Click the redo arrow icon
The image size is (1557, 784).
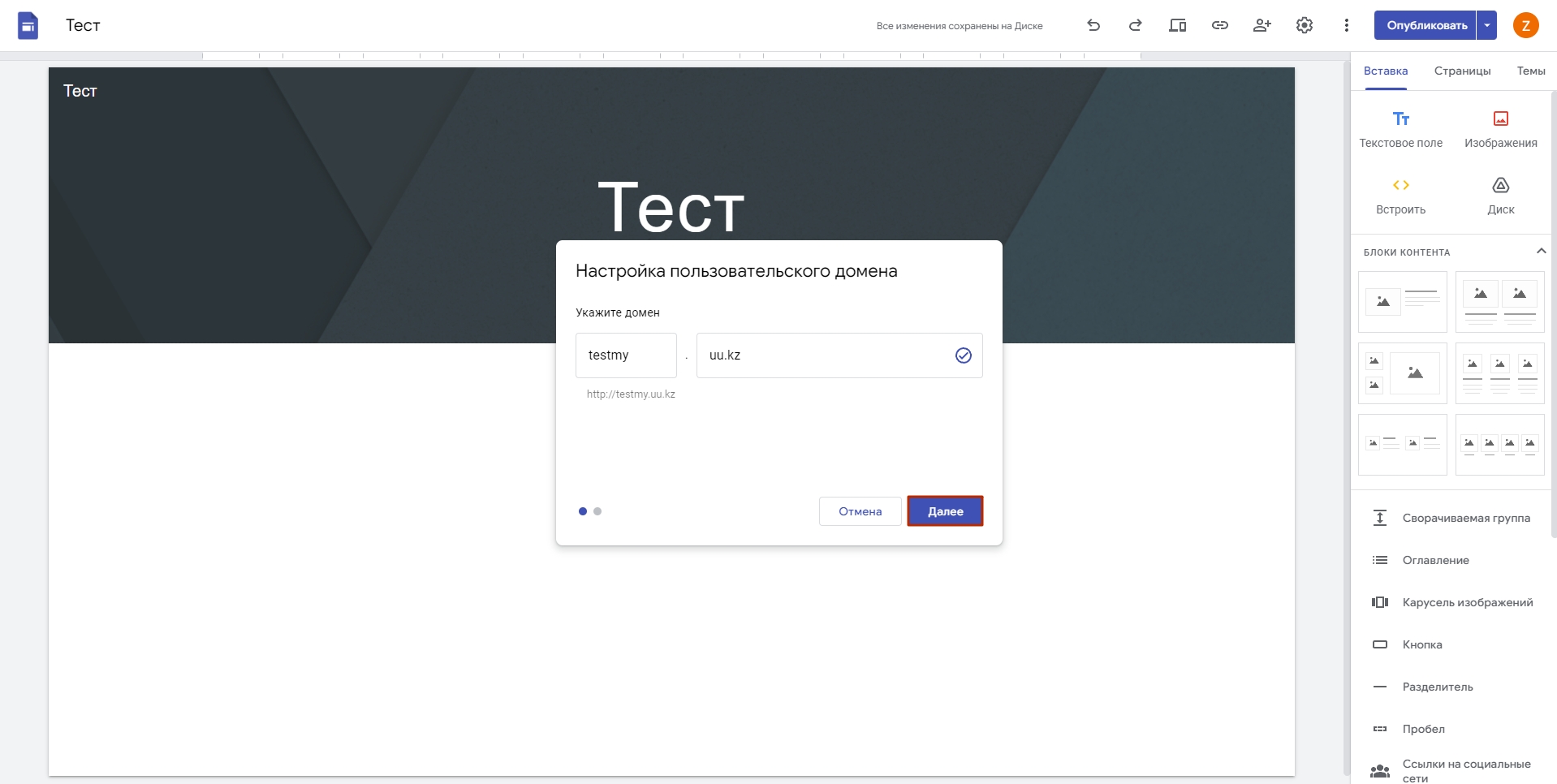click(x=1136, y=25)
